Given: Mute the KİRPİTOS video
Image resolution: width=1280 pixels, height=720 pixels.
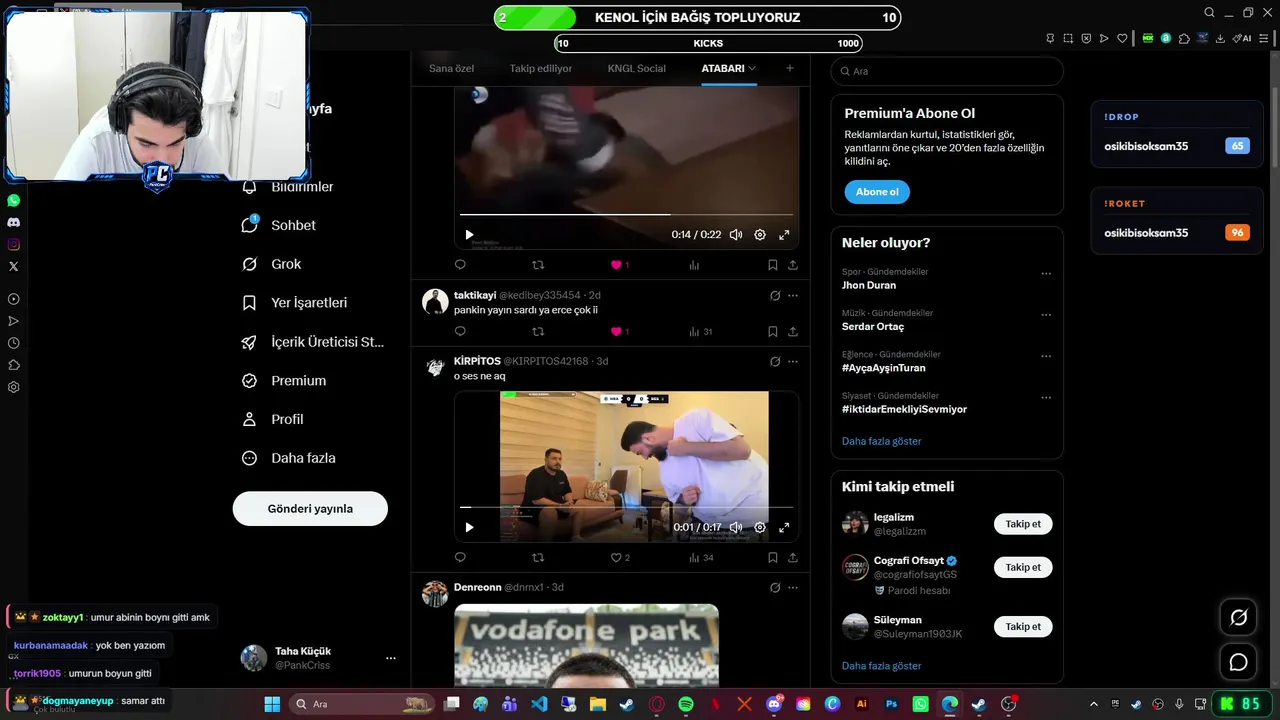Looking at the screenshot, I should (x=736, y=527).
